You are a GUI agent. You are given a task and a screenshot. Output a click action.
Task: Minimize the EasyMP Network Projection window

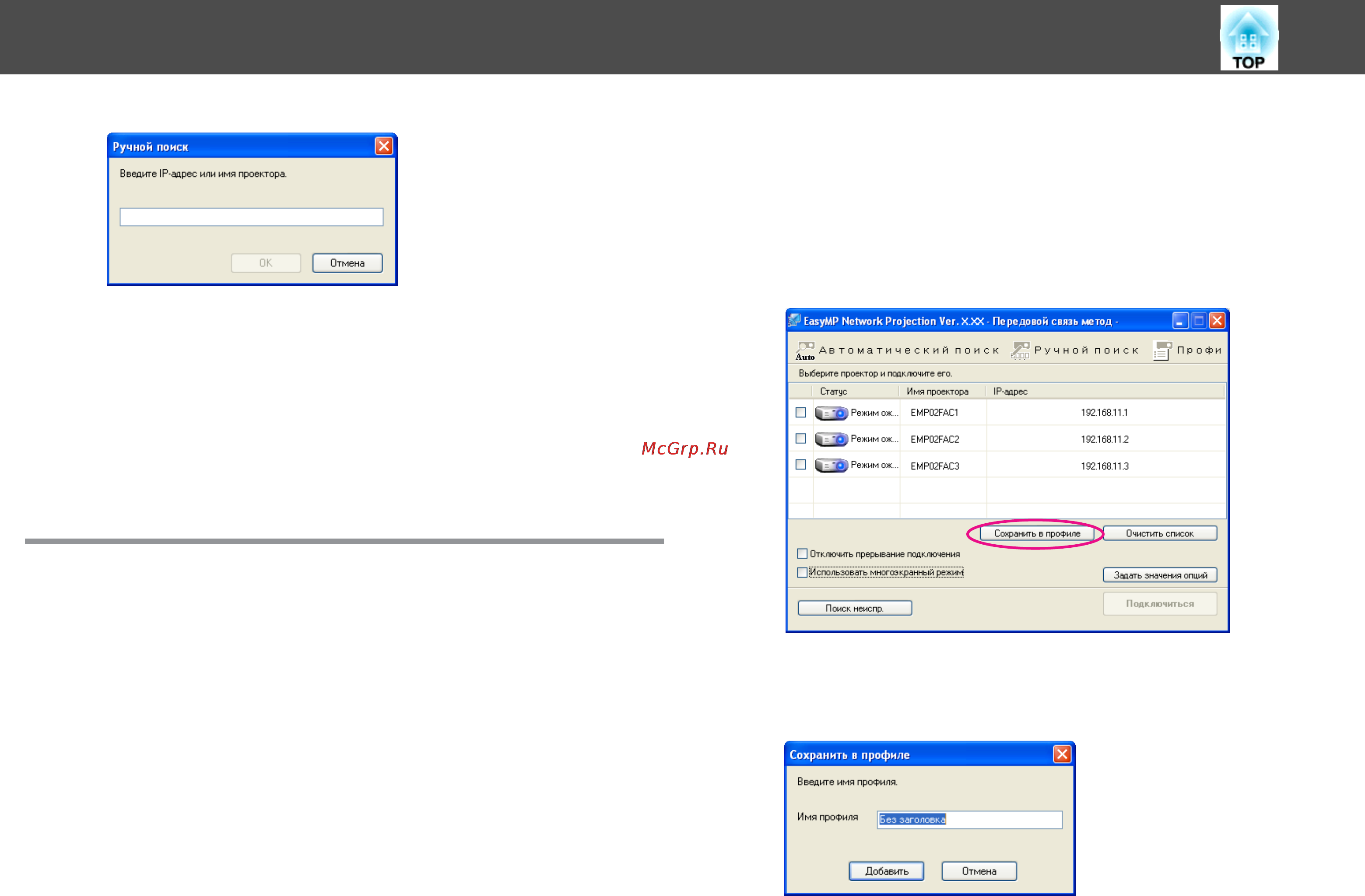point(1180,320)
